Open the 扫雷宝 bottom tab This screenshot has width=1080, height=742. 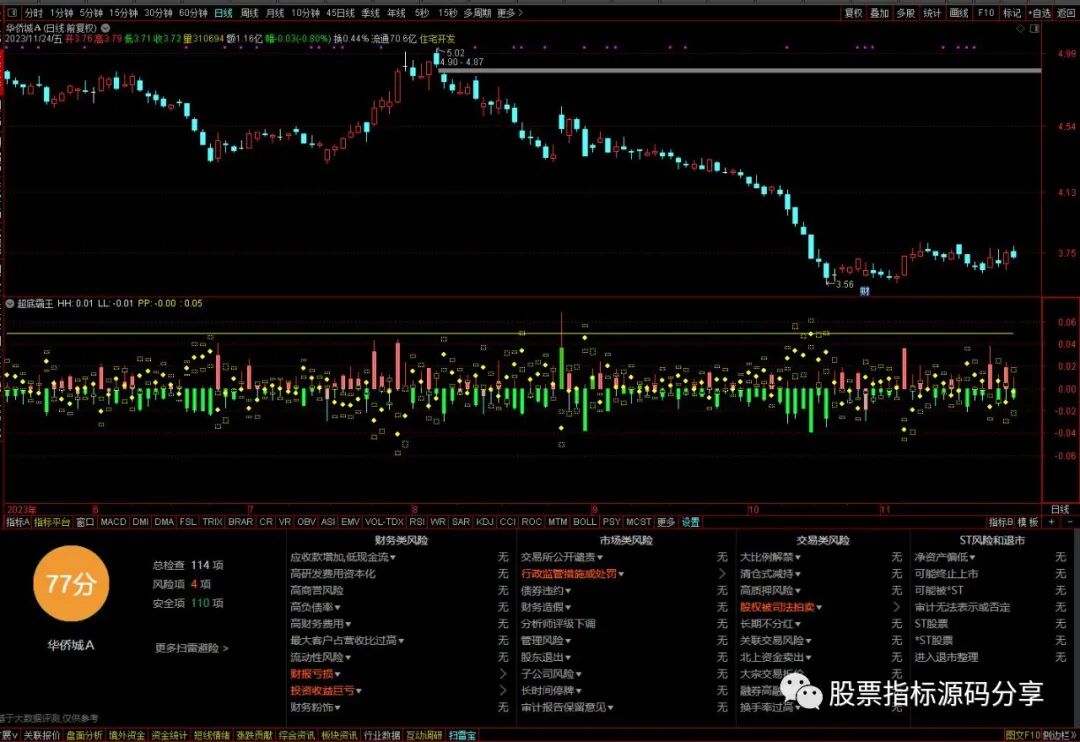(x=462, y=736)
